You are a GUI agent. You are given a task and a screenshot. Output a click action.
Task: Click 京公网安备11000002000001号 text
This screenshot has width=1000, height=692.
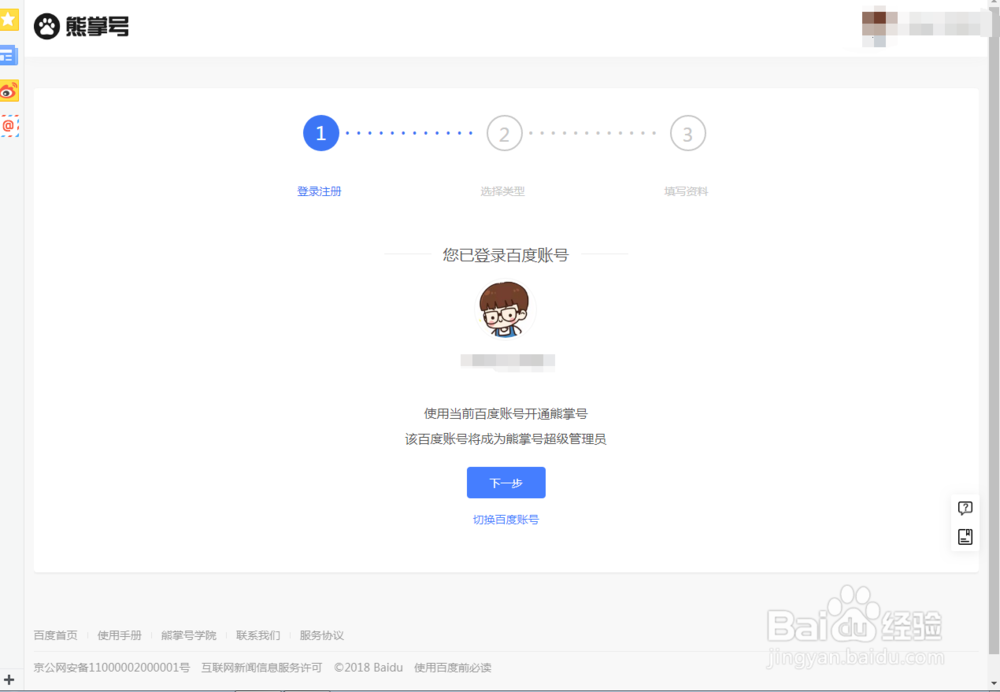click(x=112, y=668)
